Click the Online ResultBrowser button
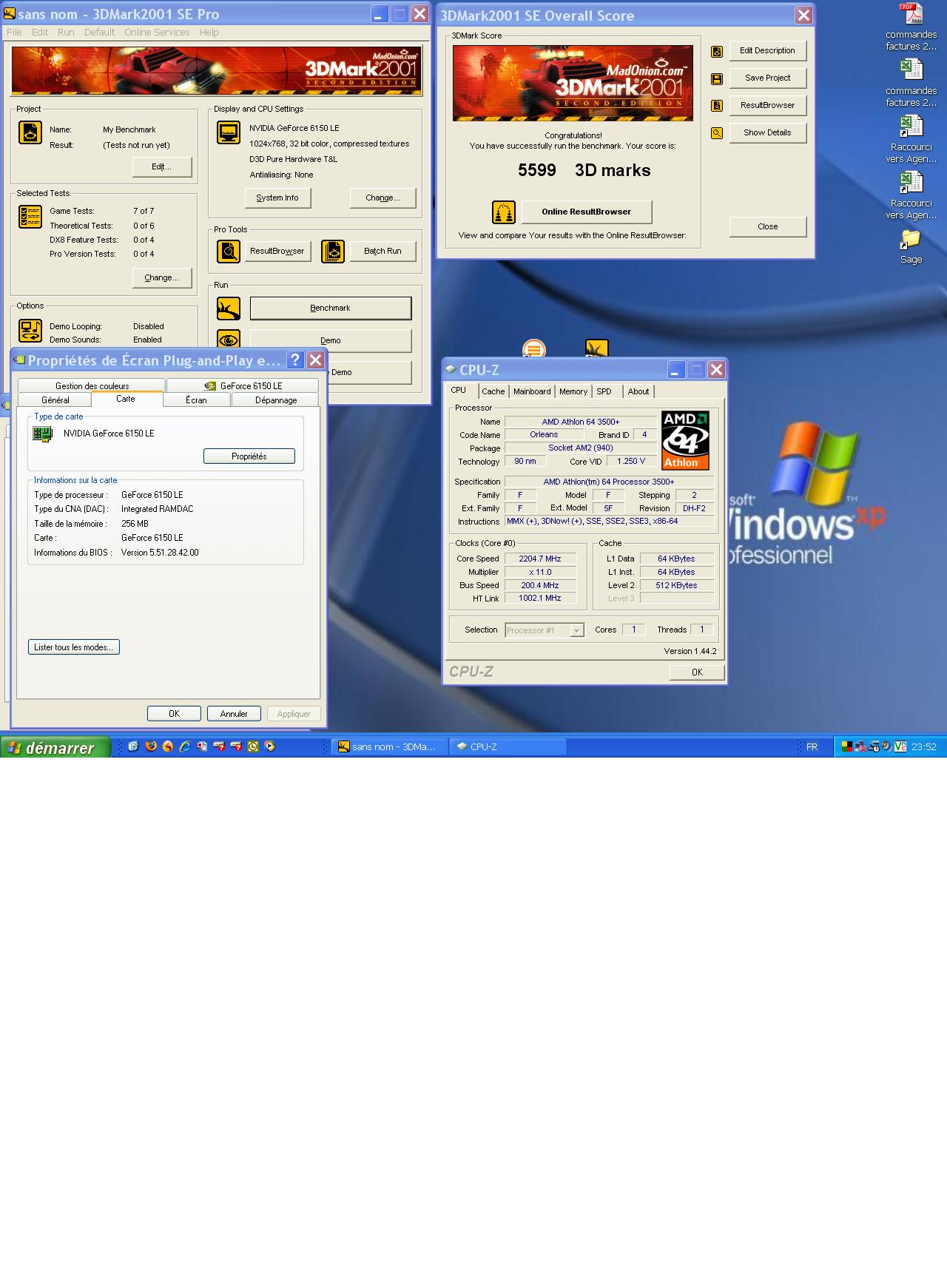Screen dimensions: 947x1288 [x=586, y=212]
